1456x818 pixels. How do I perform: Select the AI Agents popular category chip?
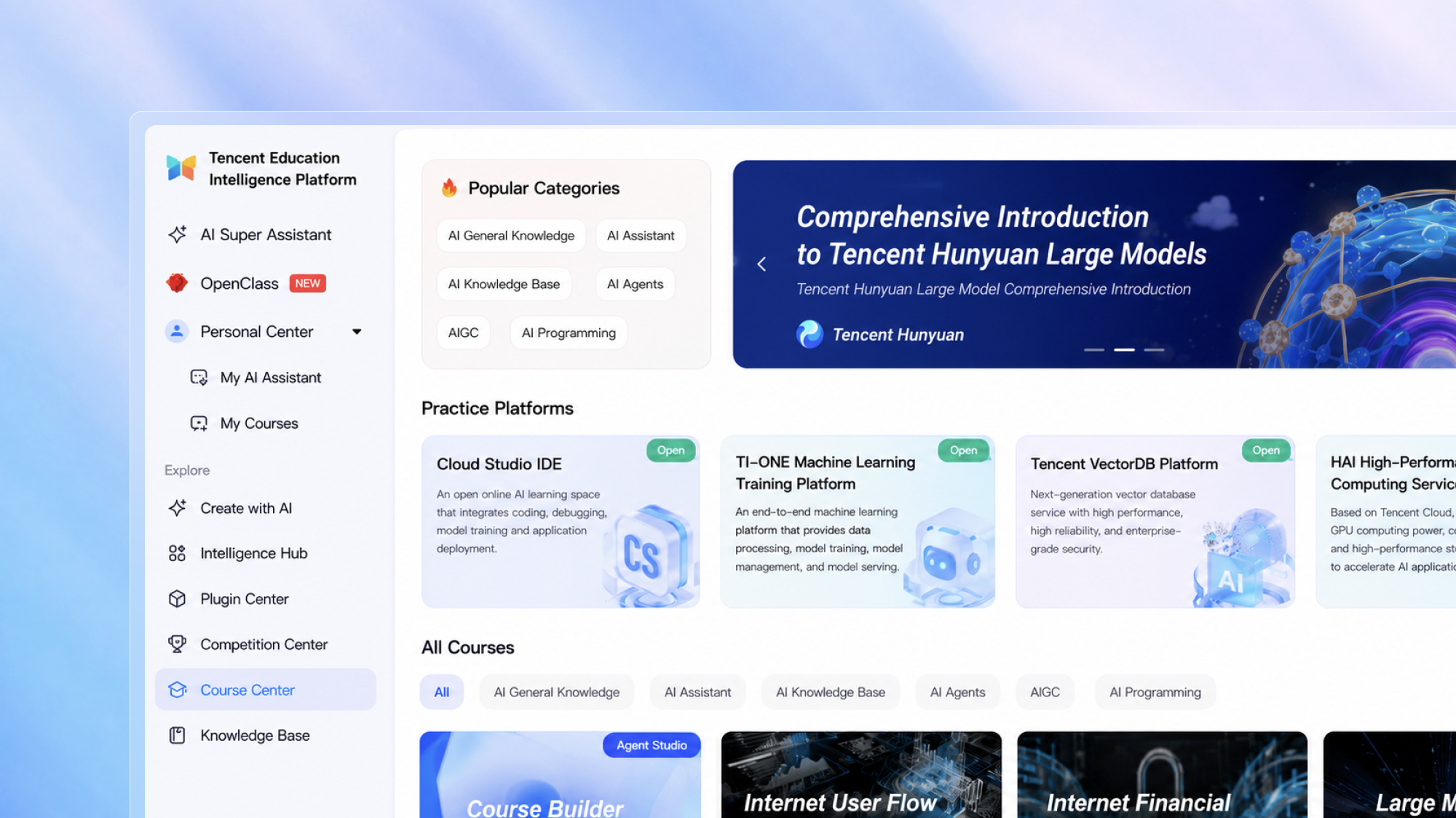[635, 285]
